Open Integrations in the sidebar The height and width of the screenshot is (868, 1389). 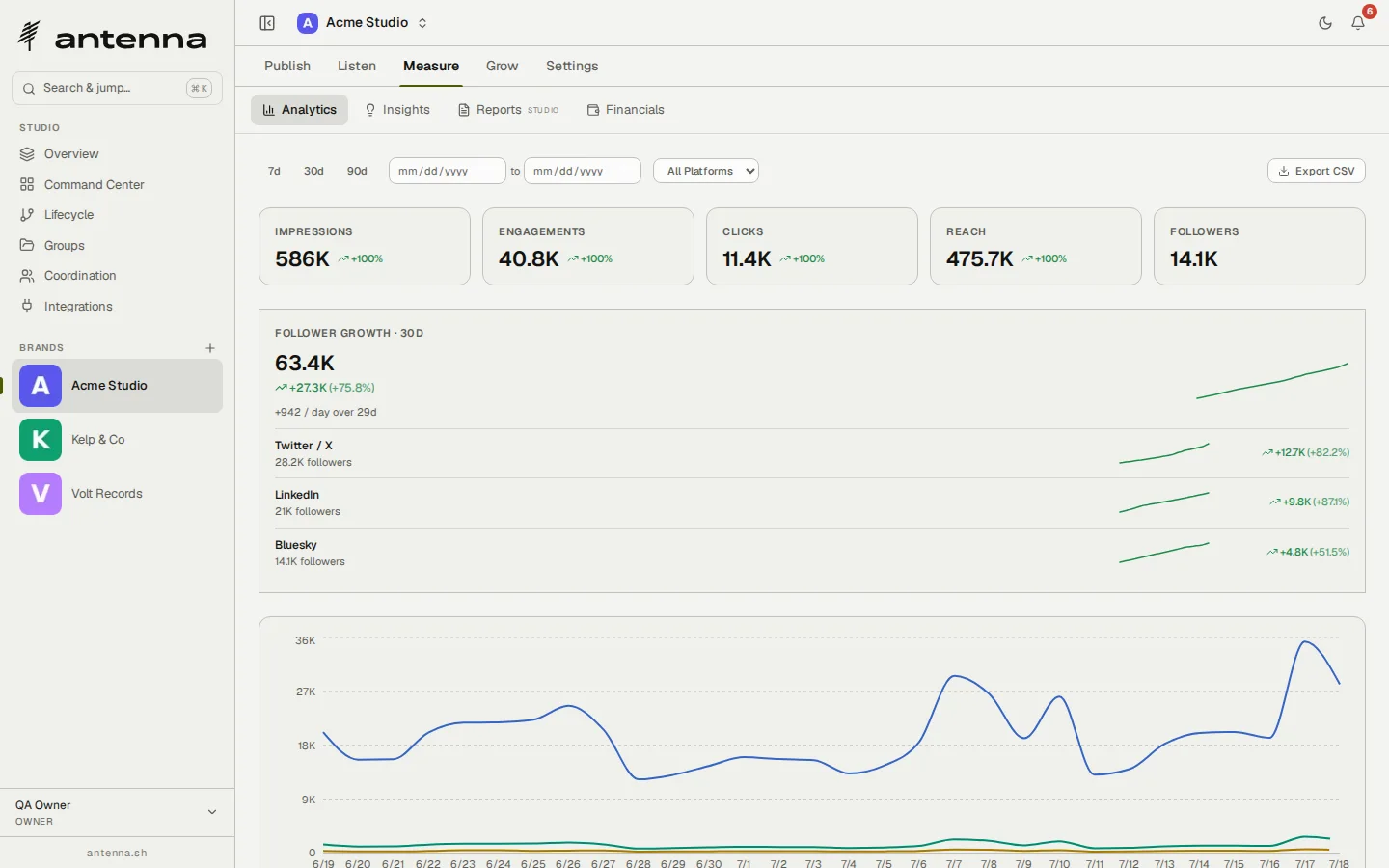coord(117,306)
